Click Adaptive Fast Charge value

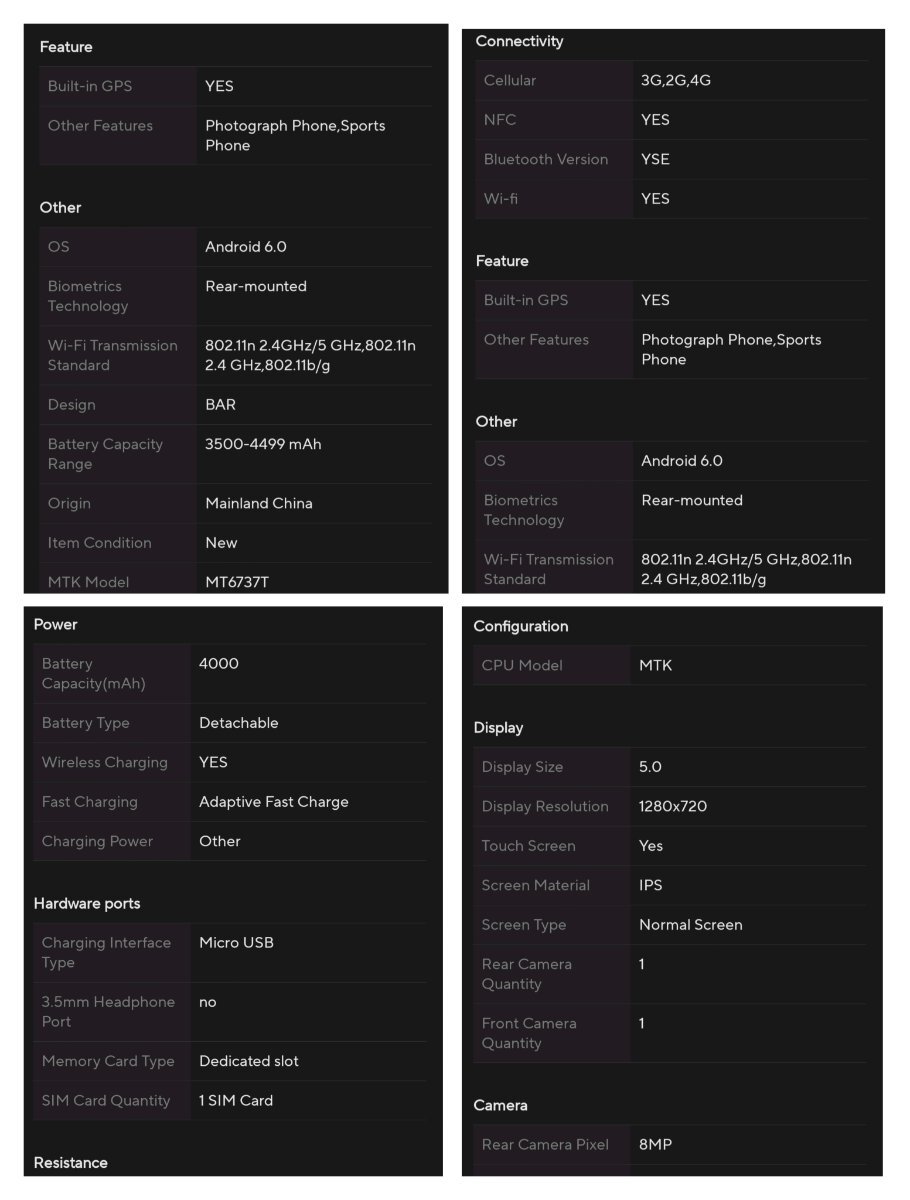274,801
